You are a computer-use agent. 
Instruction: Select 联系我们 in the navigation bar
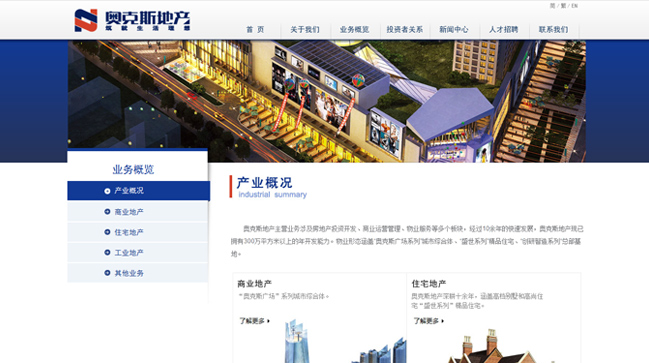click(553, 29)
